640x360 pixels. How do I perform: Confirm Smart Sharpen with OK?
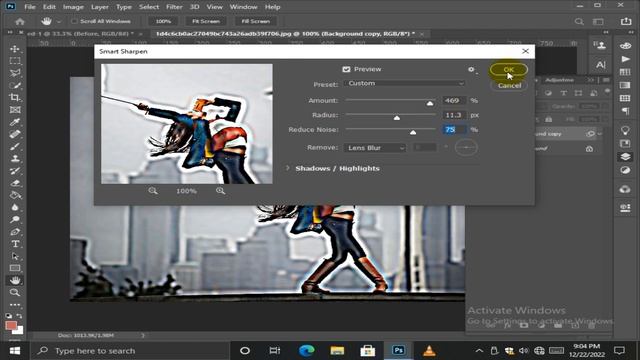[509, 70]
